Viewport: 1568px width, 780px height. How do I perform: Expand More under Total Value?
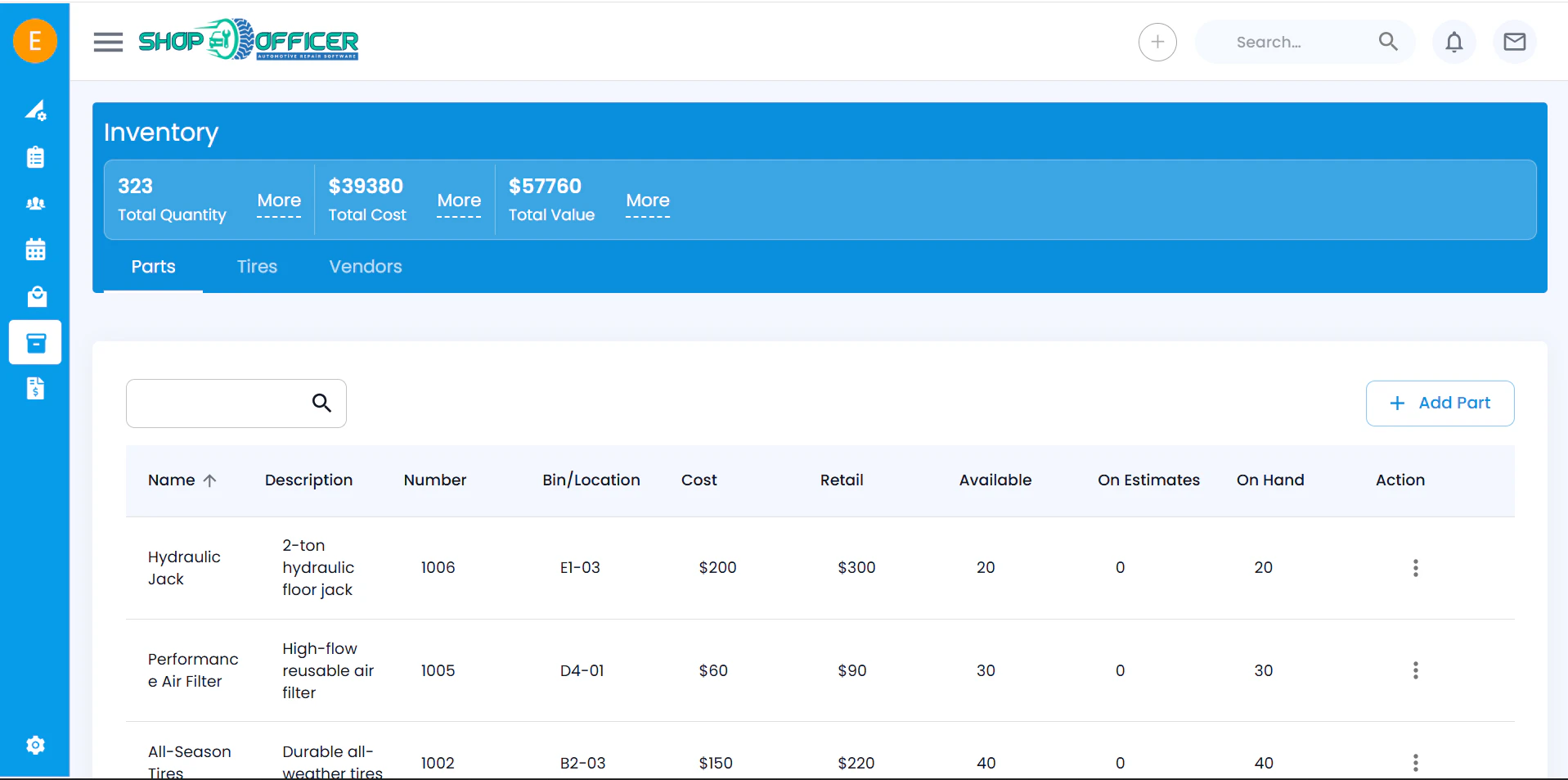(x=648, y=201)
